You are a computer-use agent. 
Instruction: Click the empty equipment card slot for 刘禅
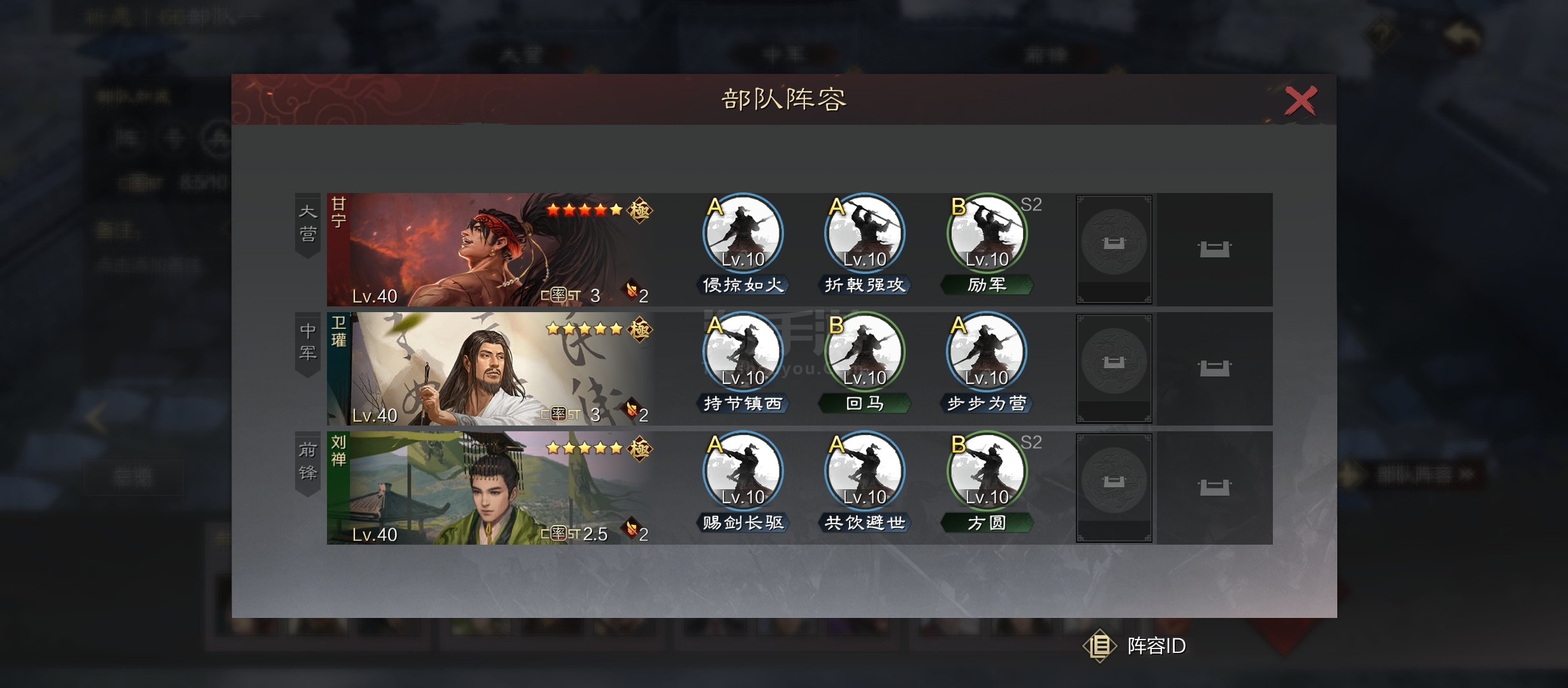(x=1114, y=488)
